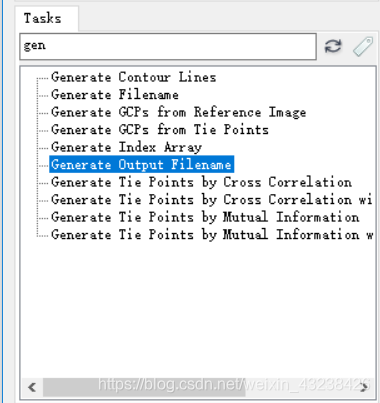Select Generate Filename task
The height and width of the screenshot is (403, 380).
(115, 95)
